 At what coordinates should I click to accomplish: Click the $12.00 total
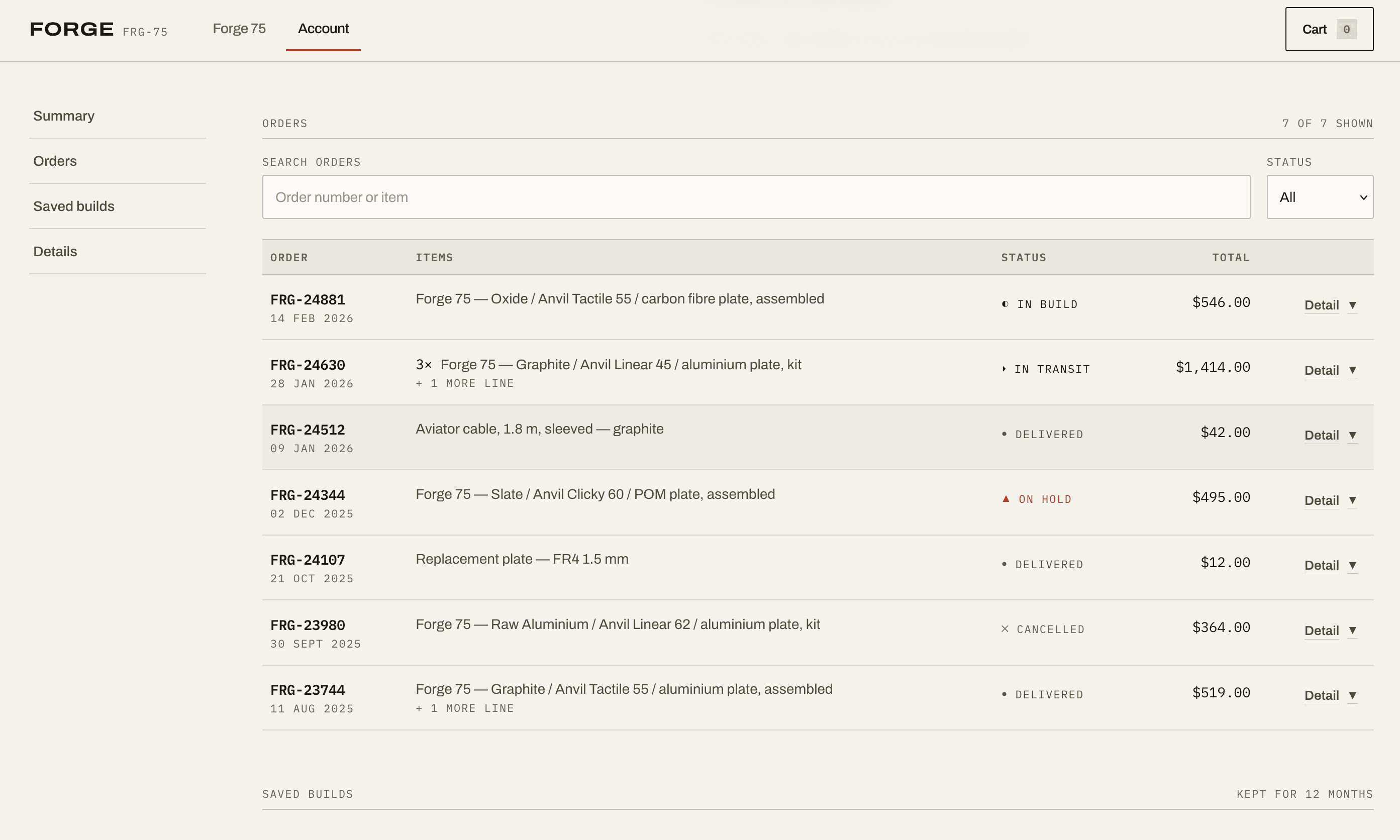click(1225, 563)
